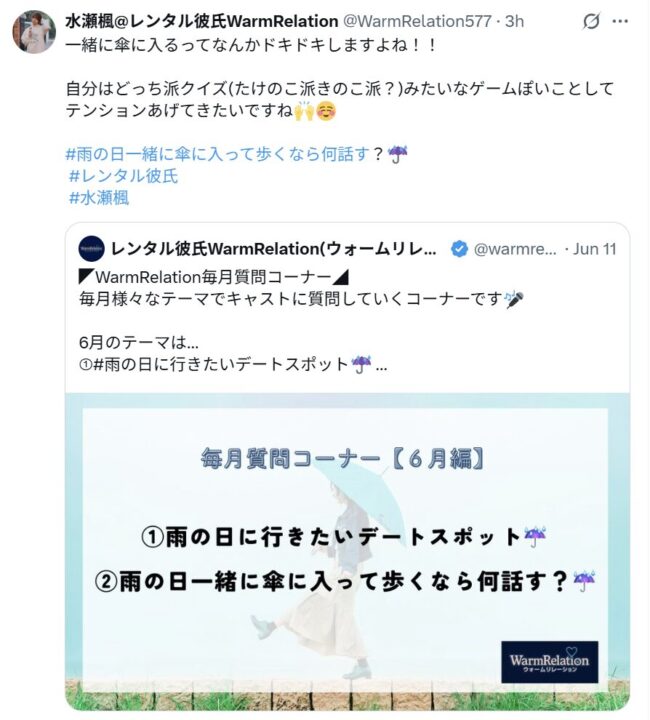
Task: Open hashtag #雨の日一緒に傘に入って歩くなら何話す
Action: tap(218, 154)
